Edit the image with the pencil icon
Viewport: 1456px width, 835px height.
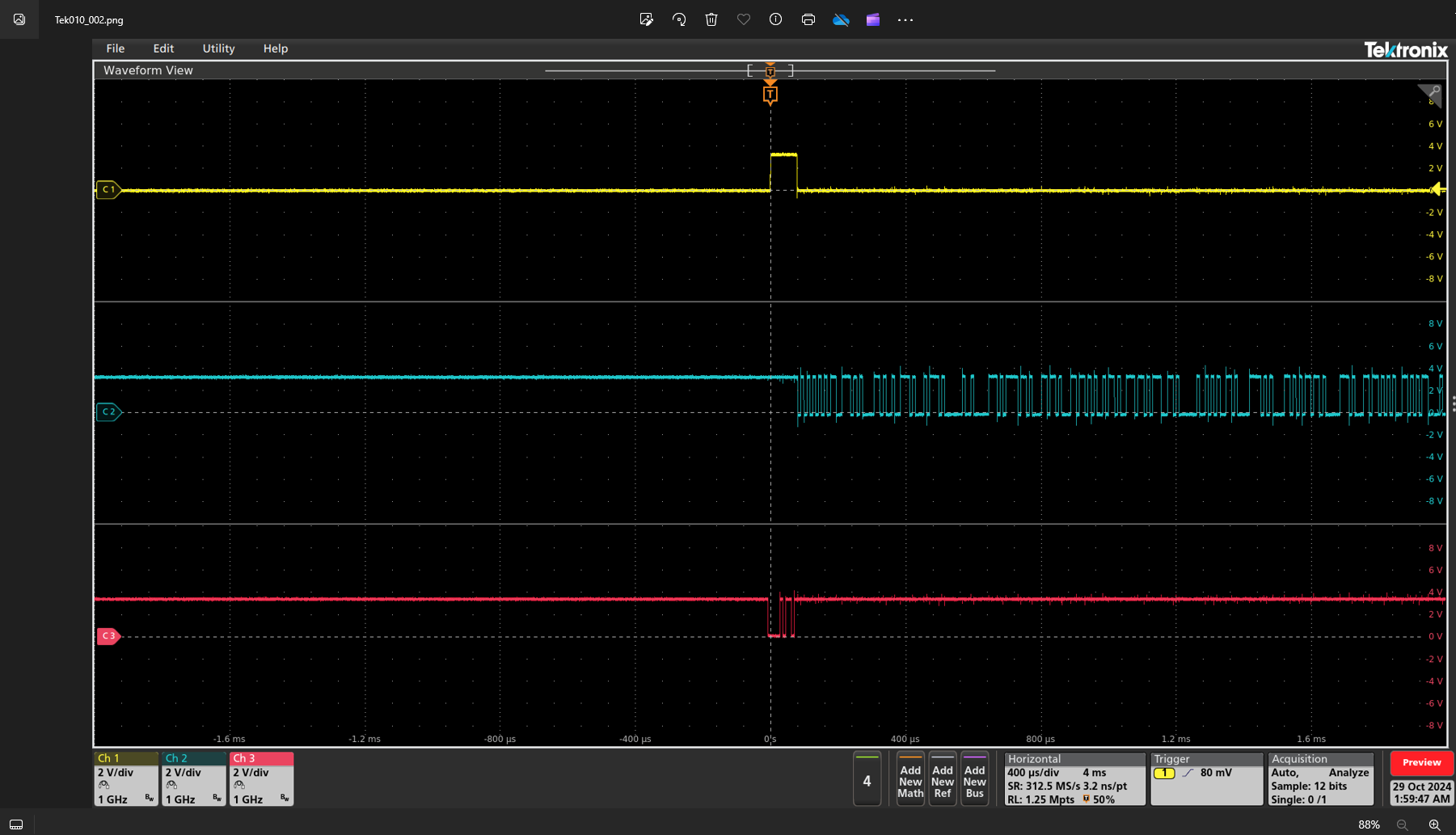(646, 19)
